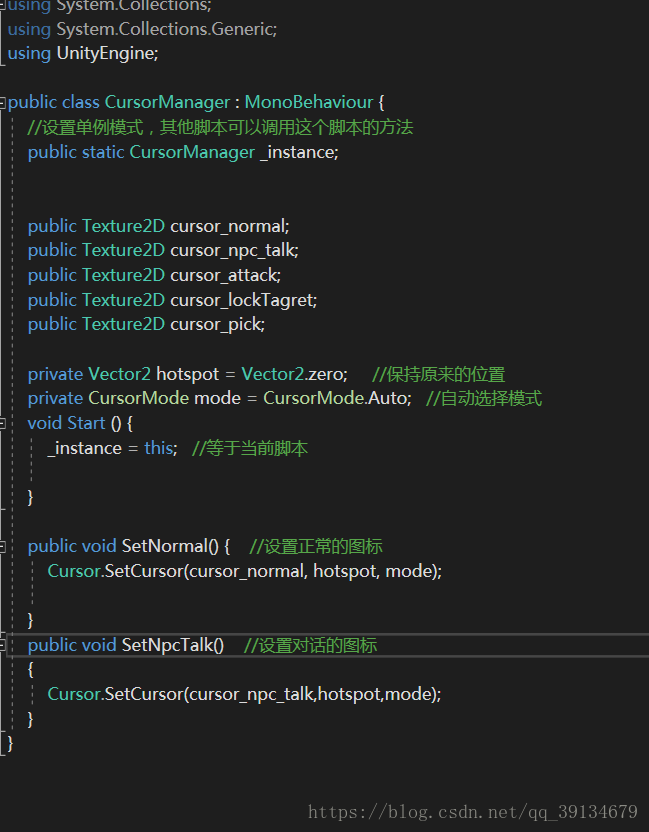Viewport: 649px width, 832px height.
Task: Click the "this" keyword
Action: point(159,448)
